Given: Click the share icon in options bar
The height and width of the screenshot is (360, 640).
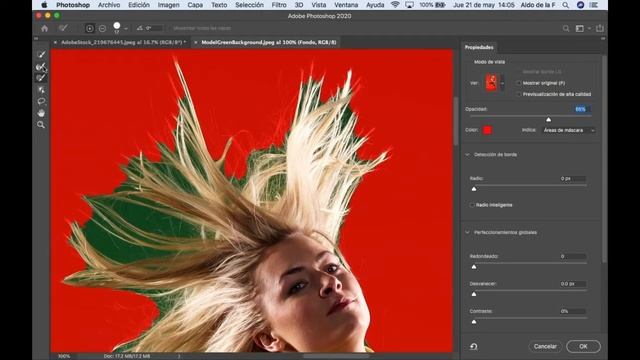Looking at the screenshot, I should 600,28.
